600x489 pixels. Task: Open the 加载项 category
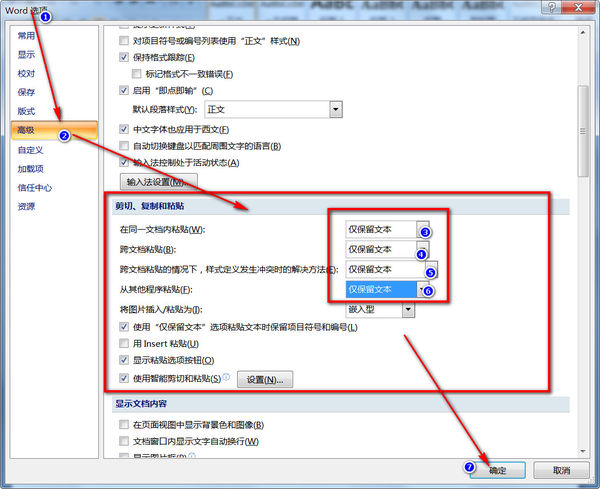point(31,169)
